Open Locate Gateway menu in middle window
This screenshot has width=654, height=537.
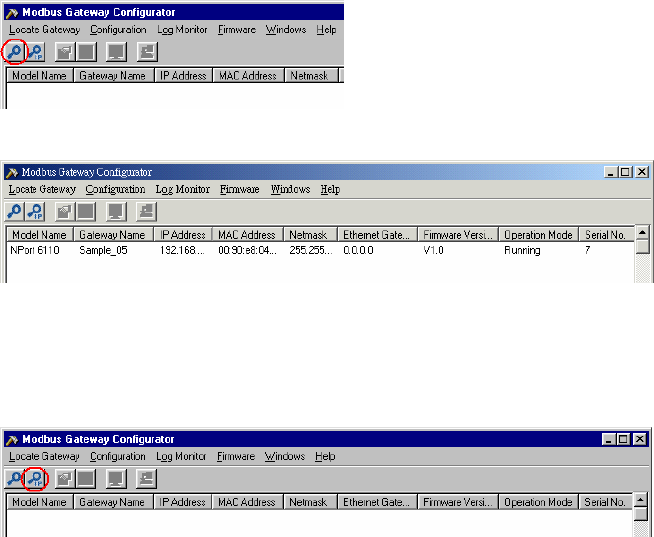(42, 189)
